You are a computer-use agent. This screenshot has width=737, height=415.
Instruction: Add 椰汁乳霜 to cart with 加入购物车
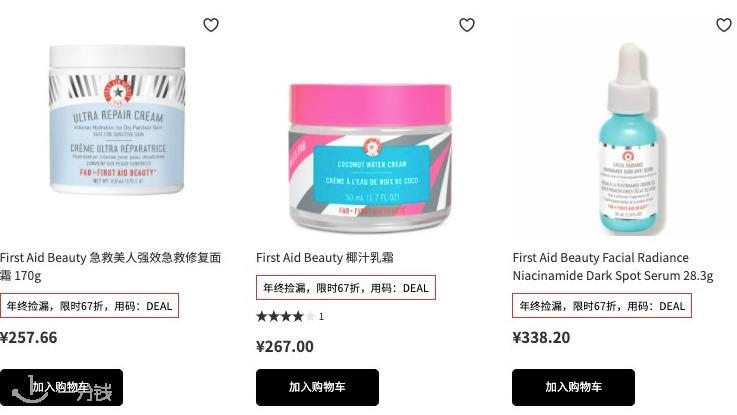pos(317,387)
